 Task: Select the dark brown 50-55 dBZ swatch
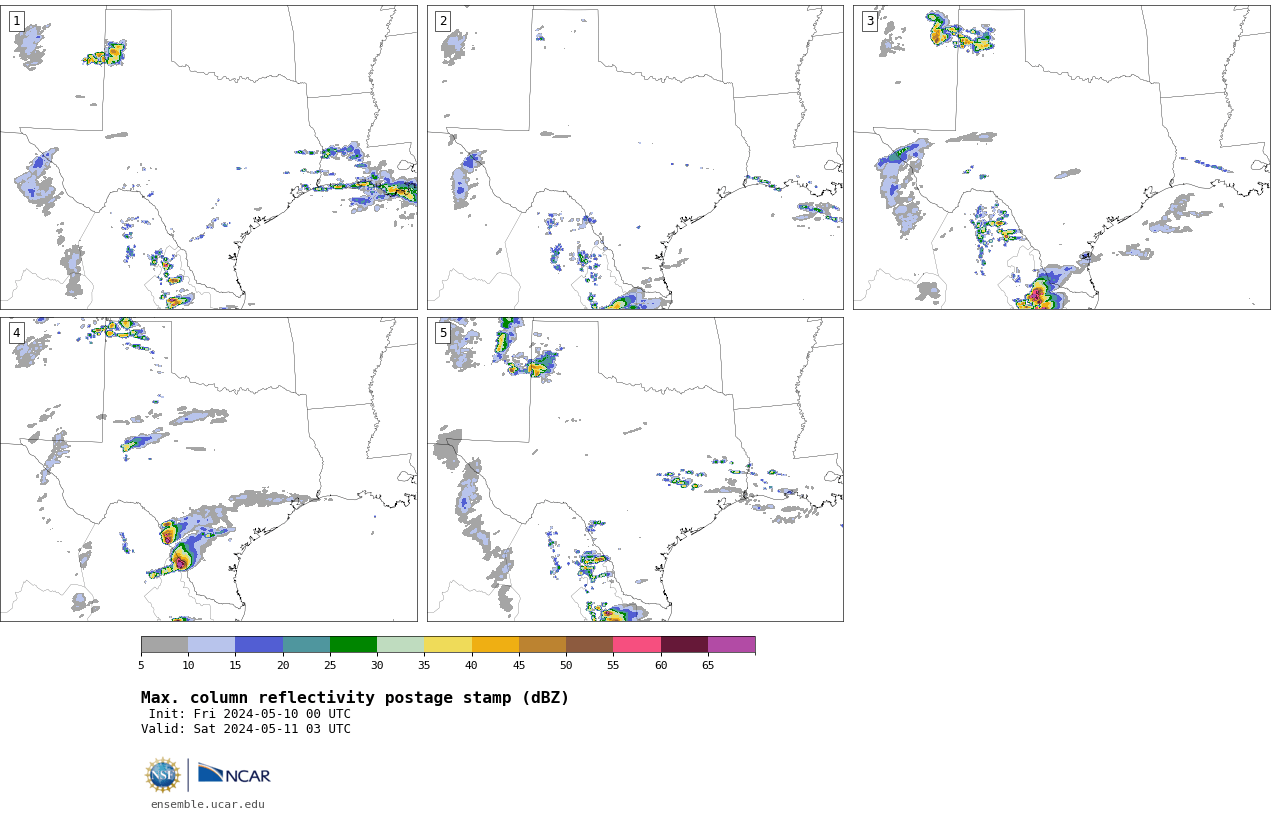tap(590, 644)
